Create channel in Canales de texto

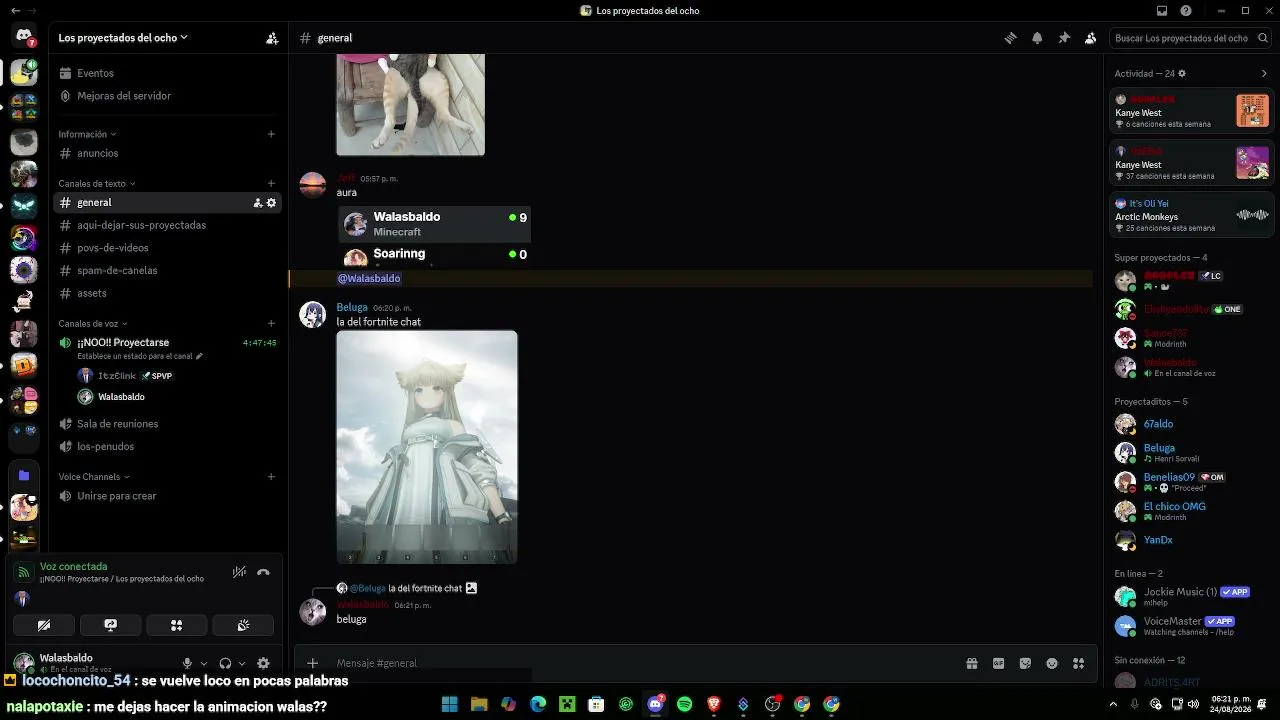click(271, 184)
